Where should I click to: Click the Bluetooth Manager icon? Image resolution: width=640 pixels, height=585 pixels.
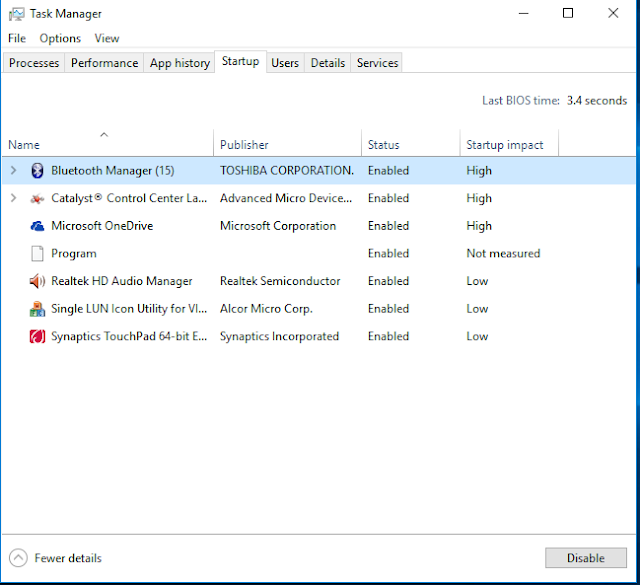pyautogui.click(x=37, y=171)
